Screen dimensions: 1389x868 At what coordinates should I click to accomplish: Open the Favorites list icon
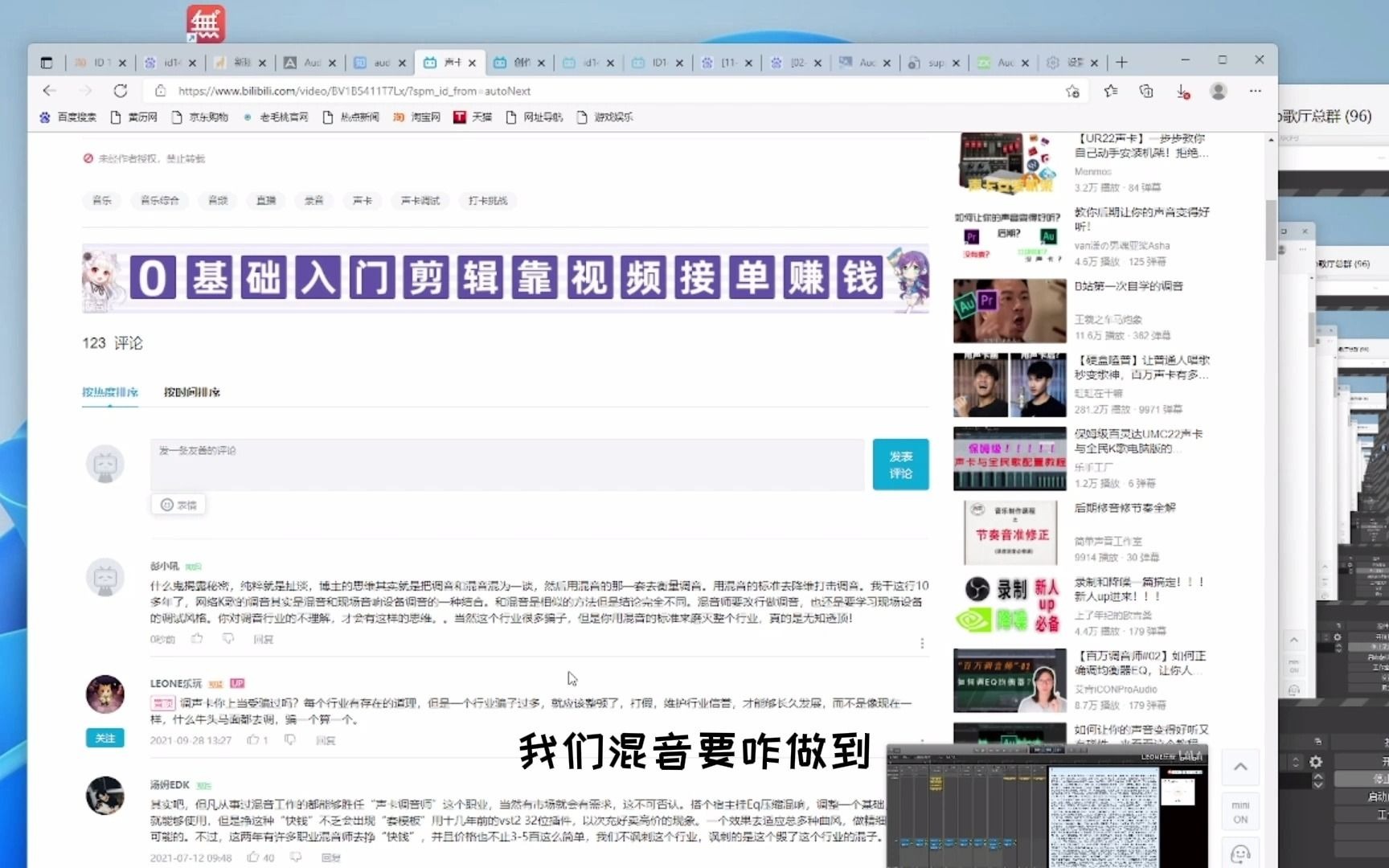click(1111, 91)
